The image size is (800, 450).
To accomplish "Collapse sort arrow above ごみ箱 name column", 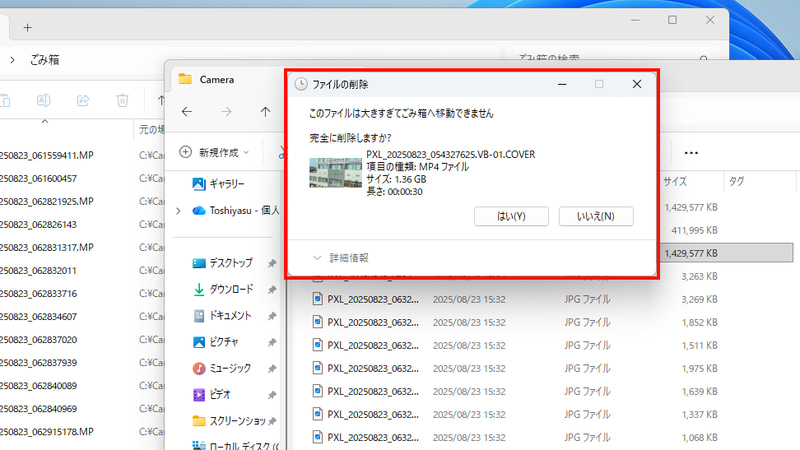I will [x=44, y=122].
